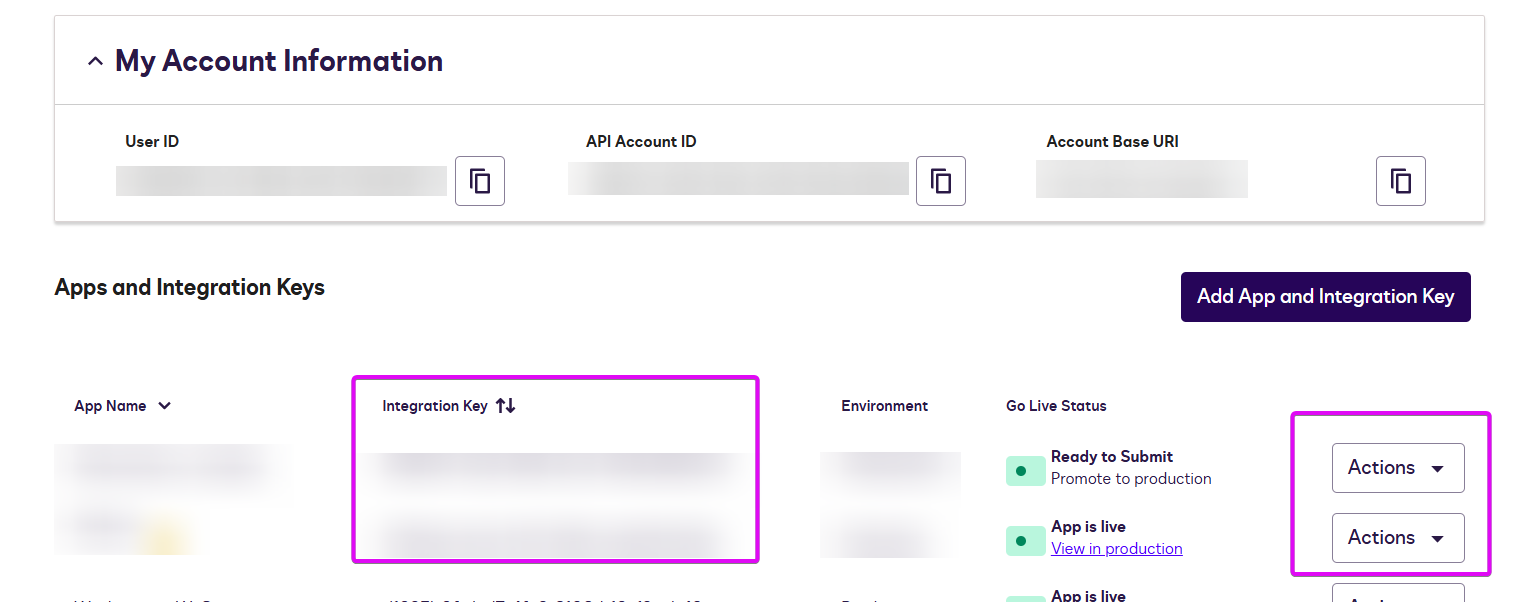Open the Actions menu for the live app
1515x602 pixels.
(x=1397, y=537)
